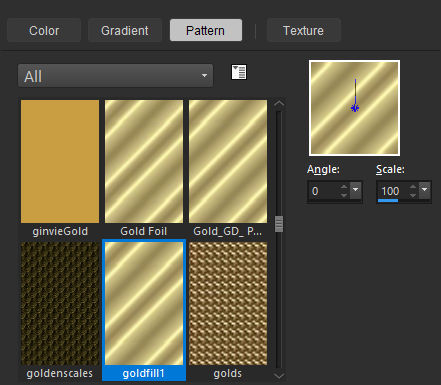Click the goldenscales label text
Viewport: 441px width, 385px height.
click(60, 373)
